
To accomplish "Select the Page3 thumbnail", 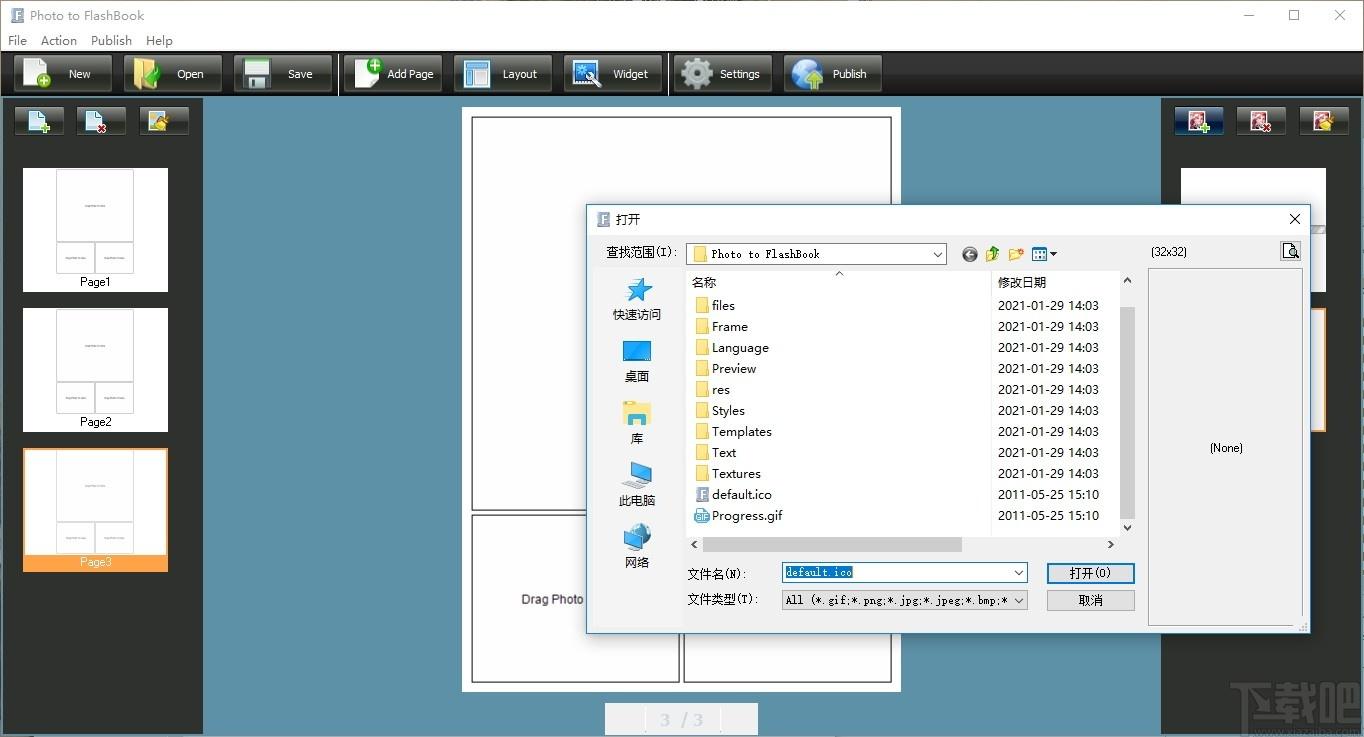I will [95, 510].
